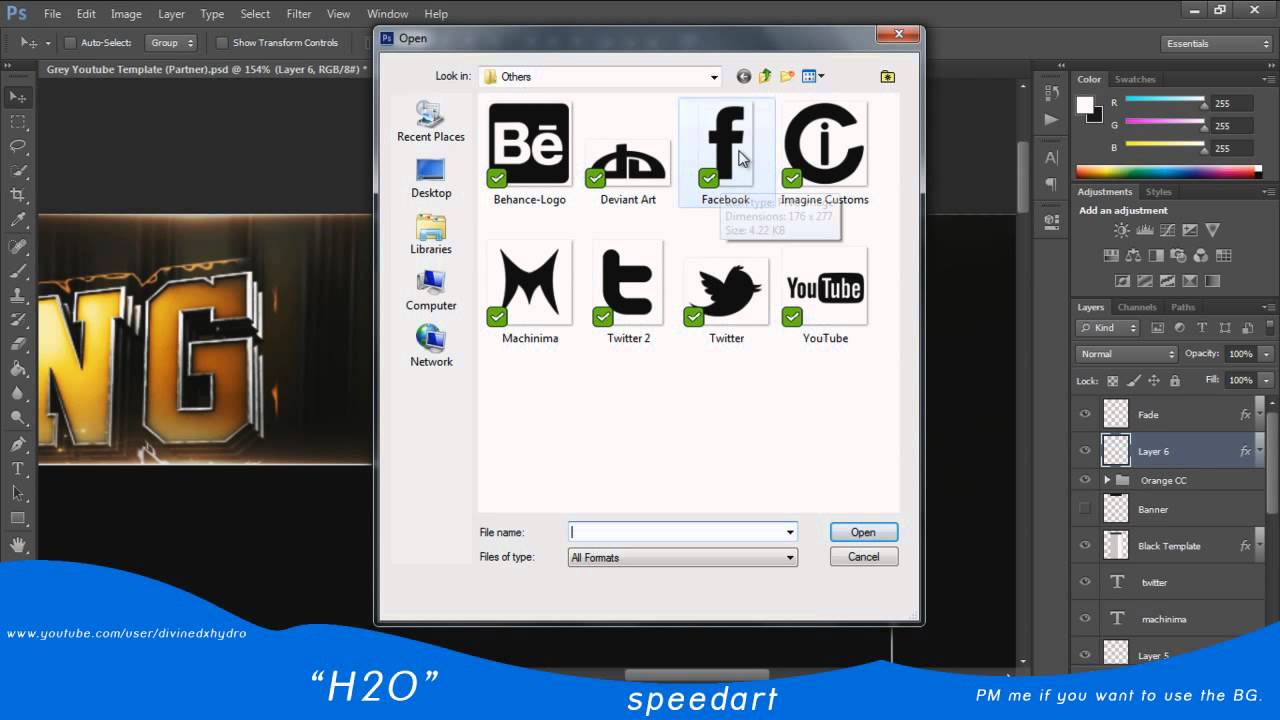Hide the twitter text layer
Viewport: 1280px width, 720px height.
pyautogui.click(x=1085, y=582)
